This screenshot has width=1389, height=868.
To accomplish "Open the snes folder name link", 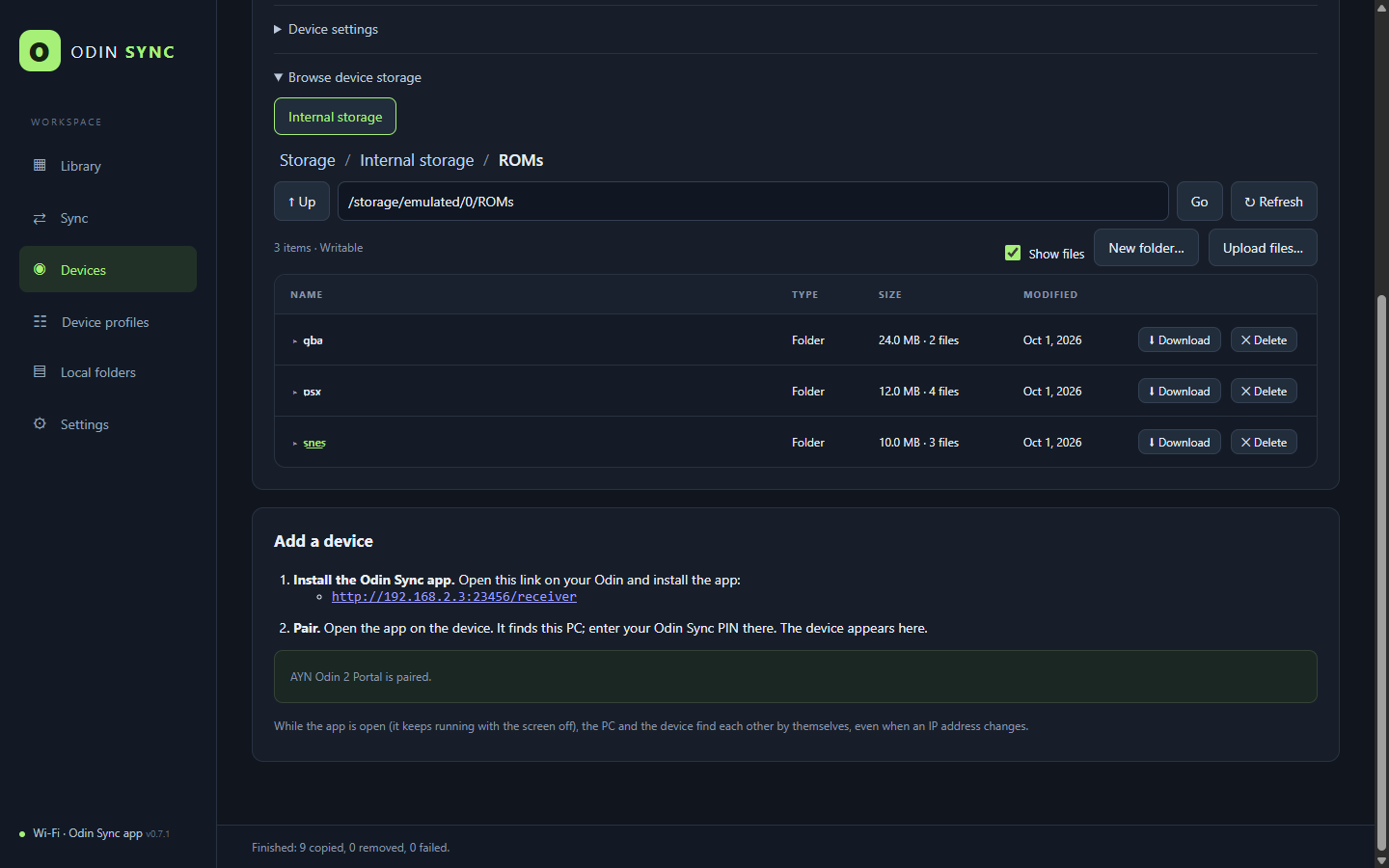I will pyautogui.click(x=314, y=443).
